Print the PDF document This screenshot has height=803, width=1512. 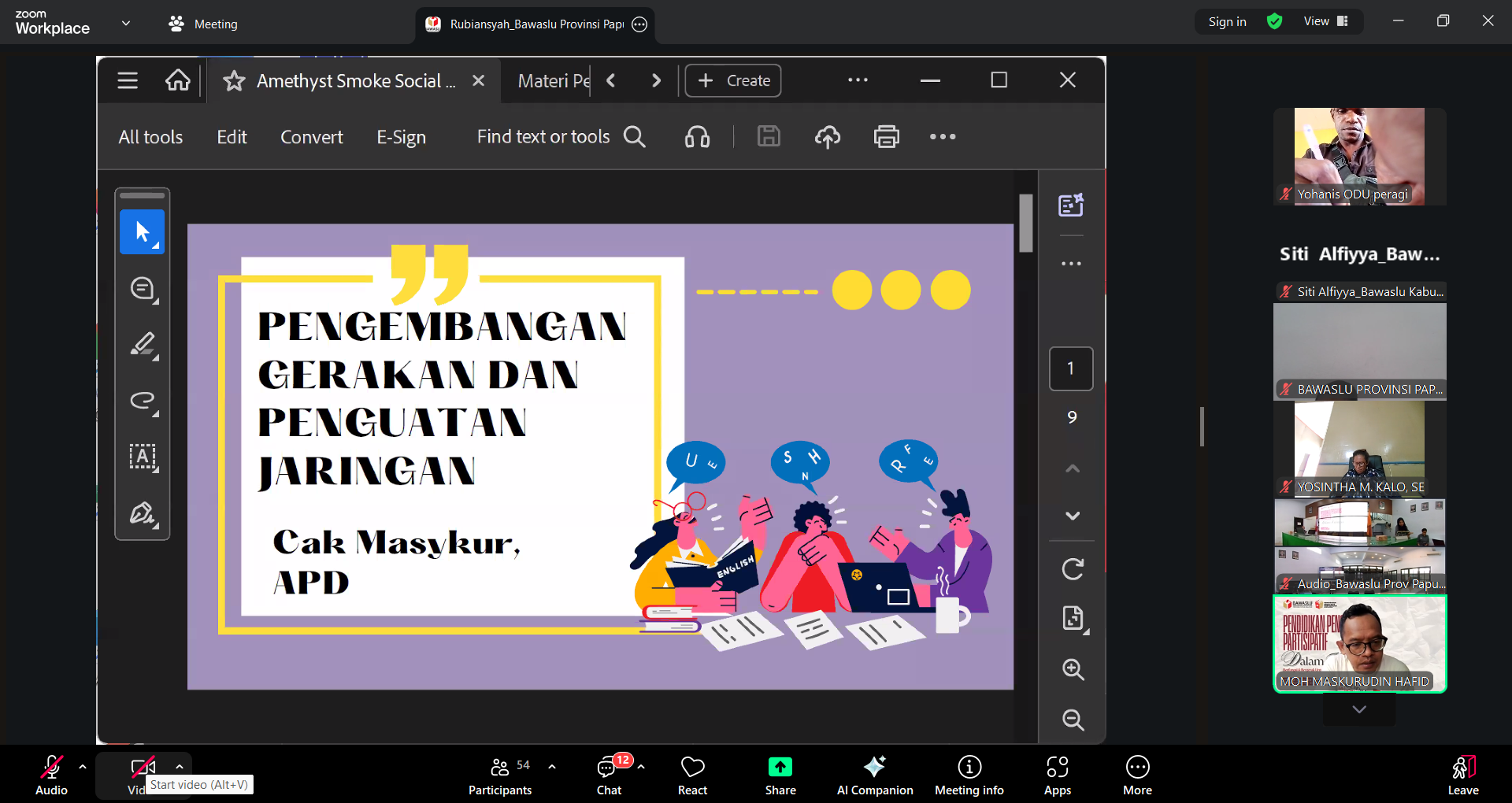pos(886,136)
